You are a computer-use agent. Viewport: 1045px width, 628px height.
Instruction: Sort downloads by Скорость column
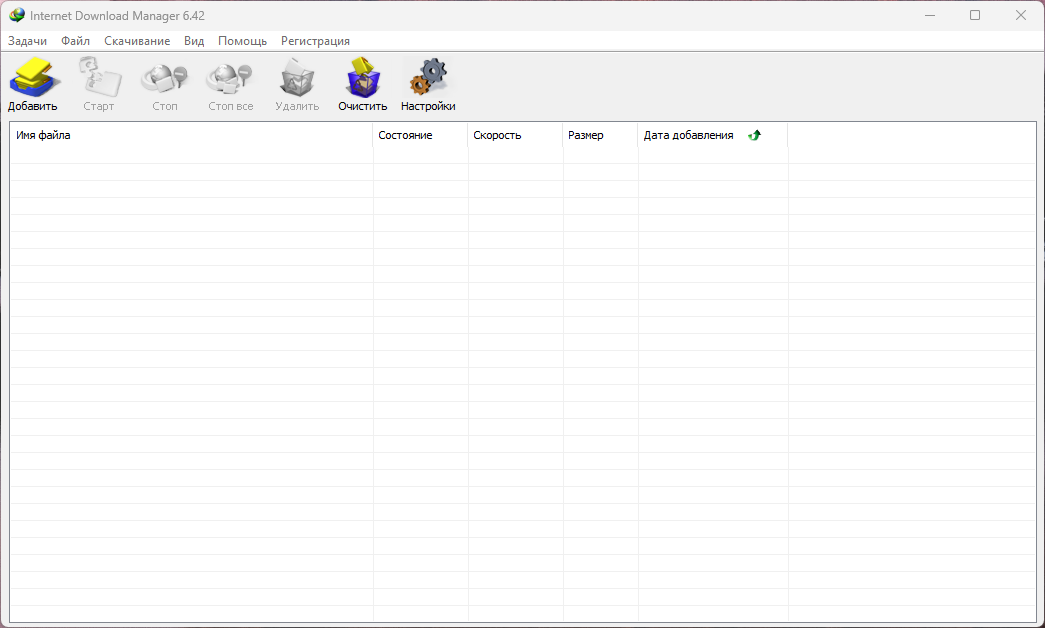pyautogui.click(x=514, y=135)
